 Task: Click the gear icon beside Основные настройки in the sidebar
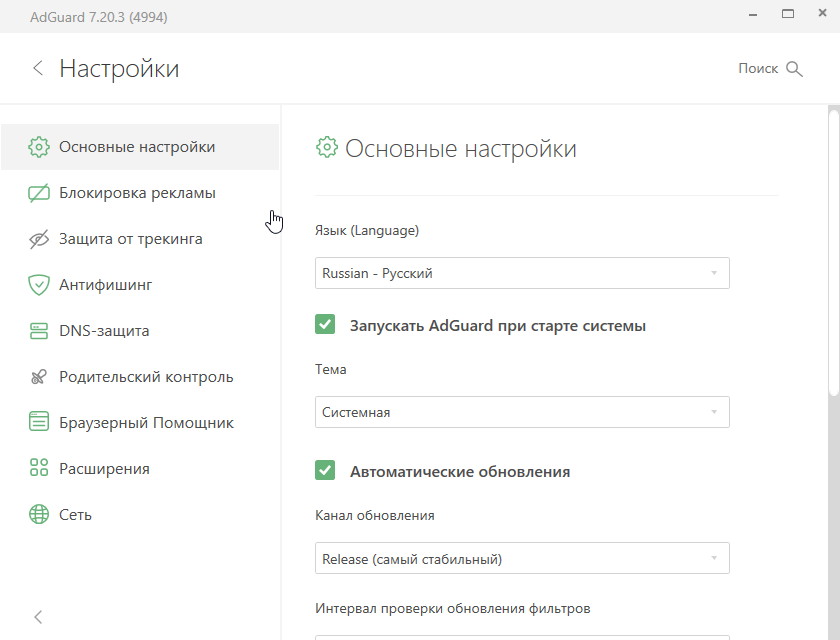point(39,147)
